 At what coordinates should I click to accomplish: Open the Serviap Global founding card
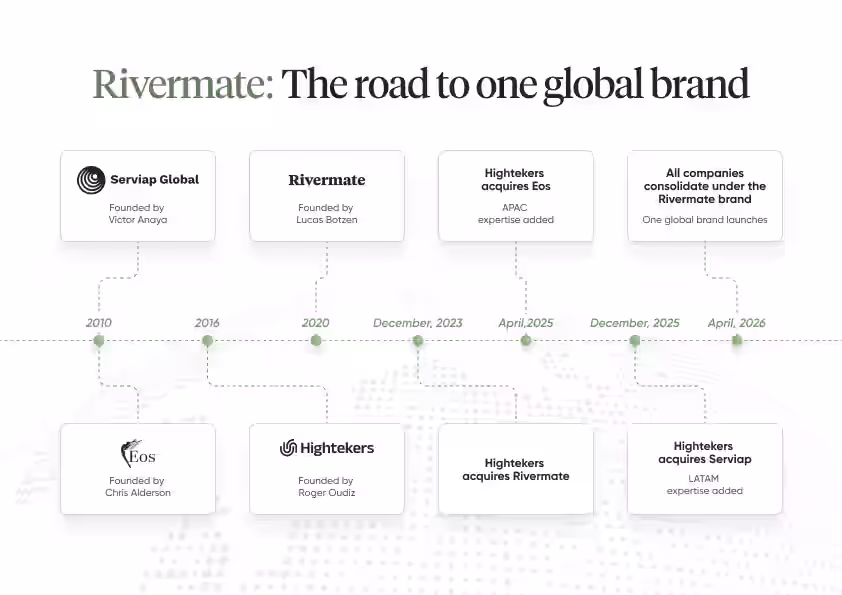click(x=137, y=195)
